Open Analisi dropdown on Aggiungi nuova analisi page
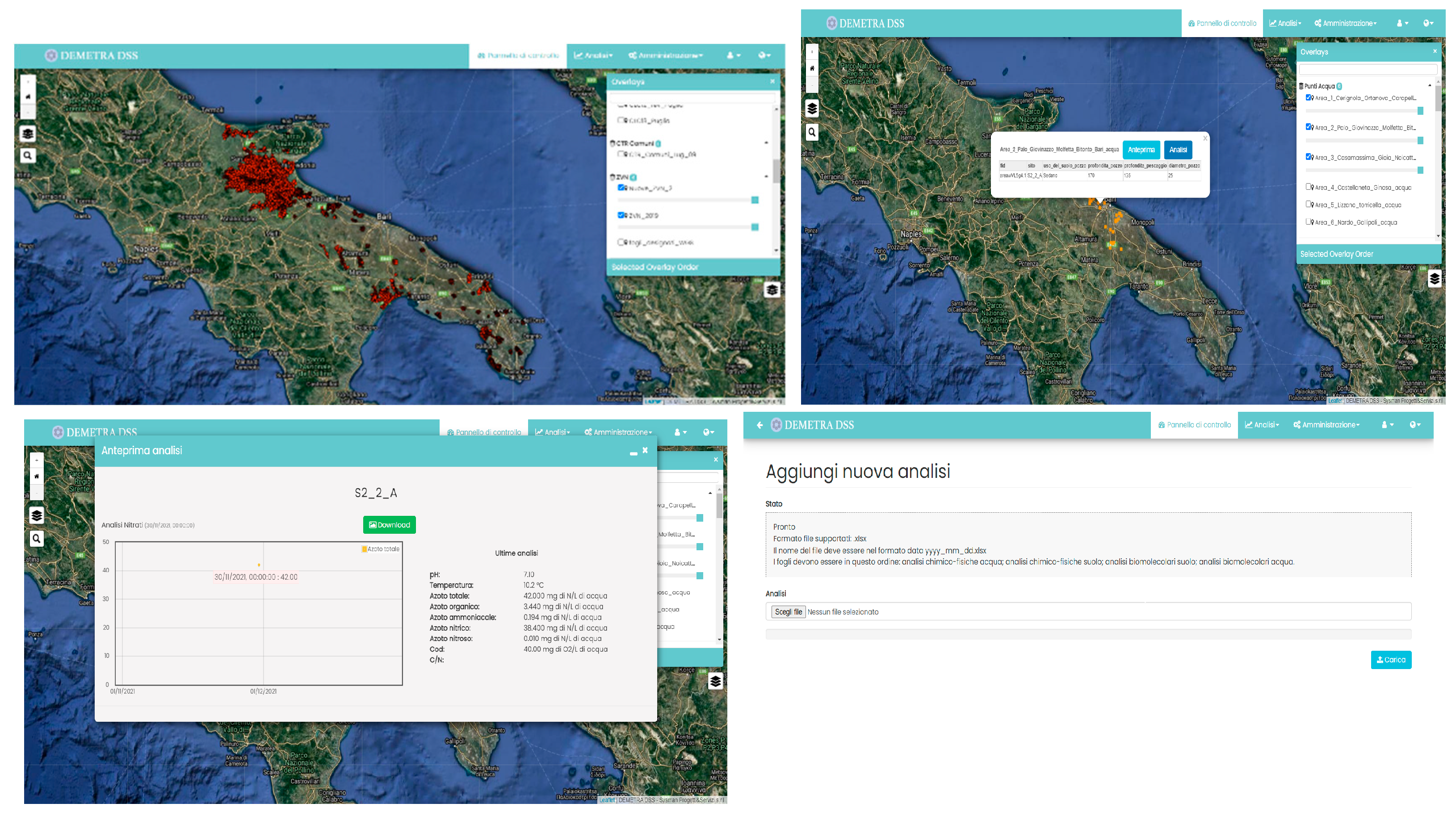The height and width of the screenshot is (816, 1456). coord(1262,425)
